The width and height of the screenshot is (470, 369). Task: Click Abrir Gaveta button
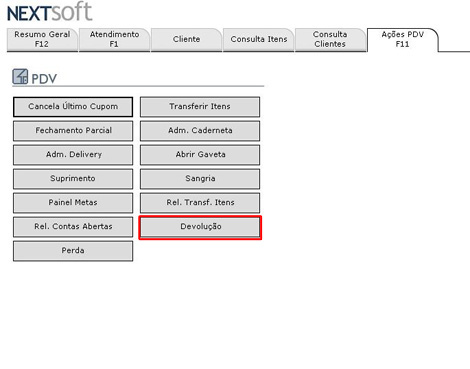tap(200, 155)
